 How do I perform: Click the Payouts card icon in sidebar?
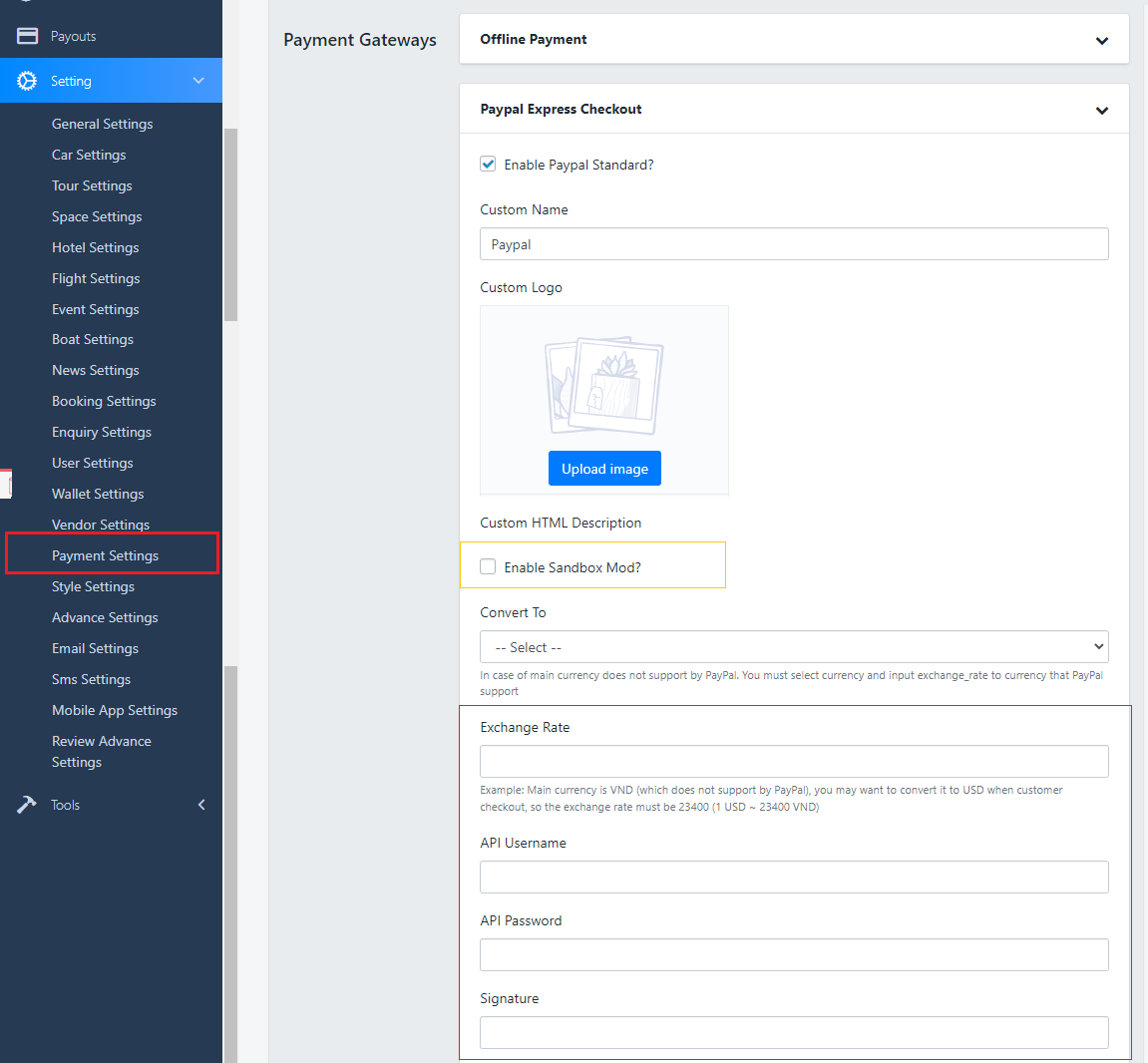coord(27,36)
